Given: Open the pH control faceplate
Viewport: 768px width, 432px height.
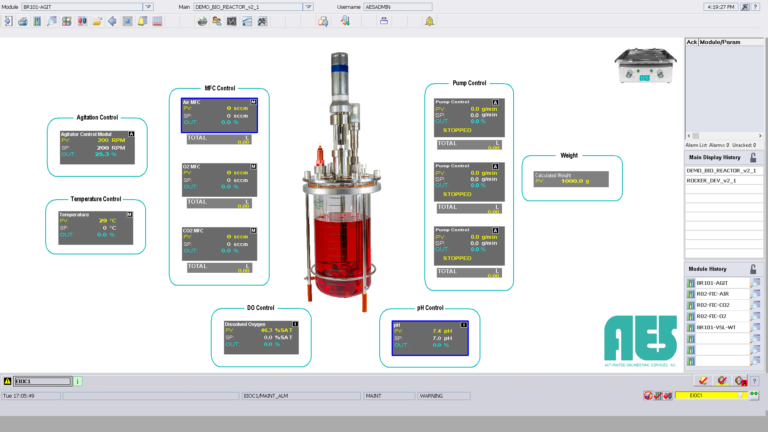Looking at the screenshot, I should 430,338.
